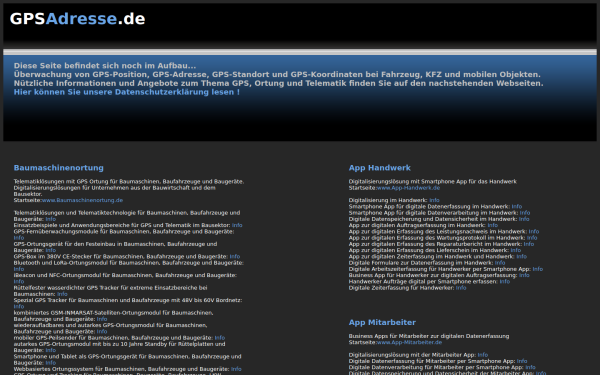This screenshot has height=375, width=600.
Task: Click the line starting 'Überwachung von GPS-Position'
Action: [x=277, y=74]
